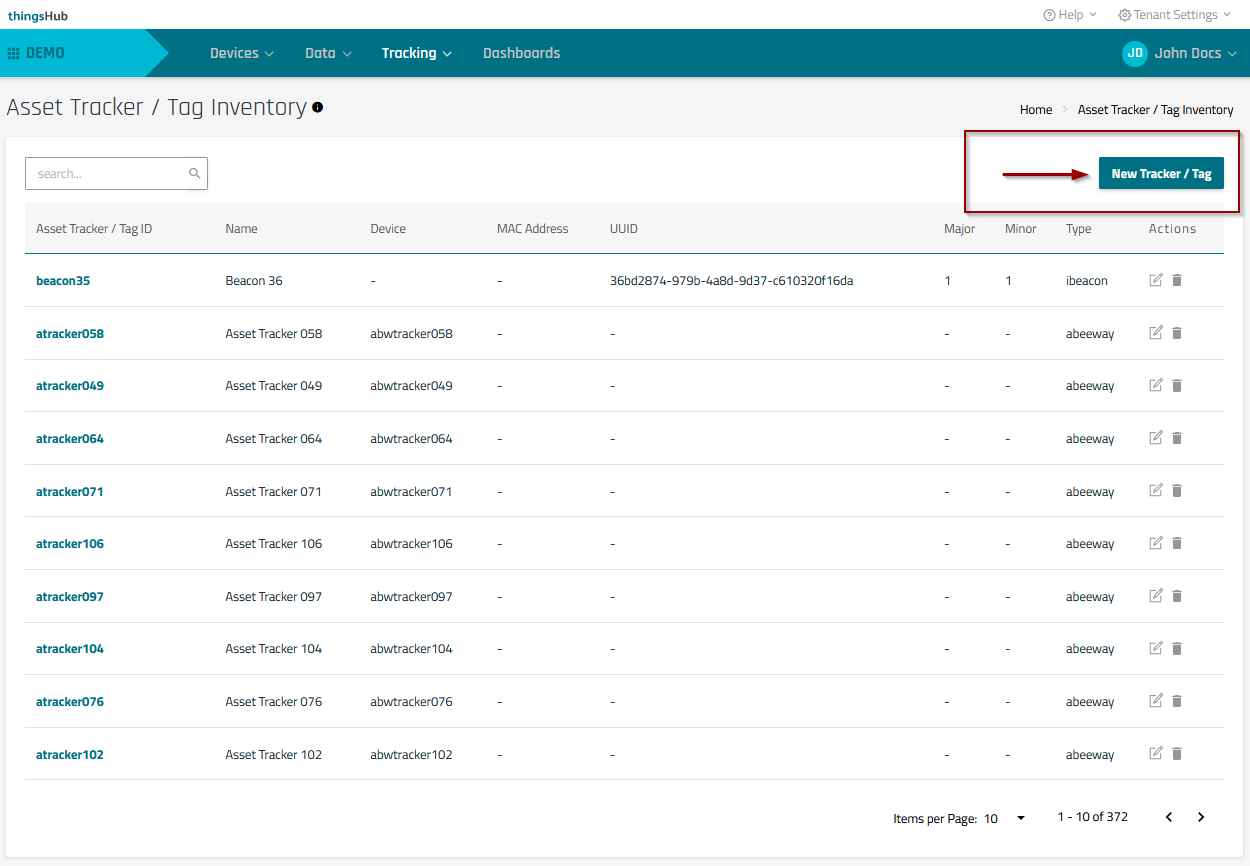This screenshot has height=866, width=1250.
Task: Click the search magnifier icon
Action: [194, 173]
